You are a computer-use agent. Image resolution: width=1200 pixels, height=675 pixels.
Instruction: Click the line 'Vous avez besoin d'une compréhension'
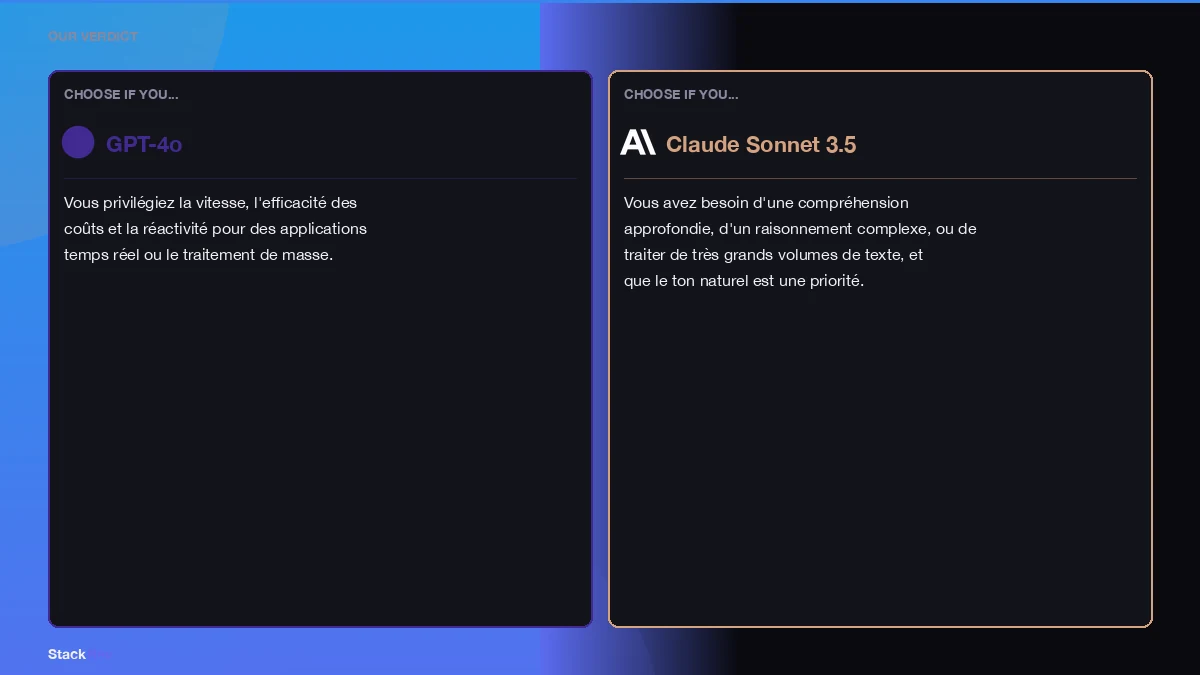(x=766, y=203)
